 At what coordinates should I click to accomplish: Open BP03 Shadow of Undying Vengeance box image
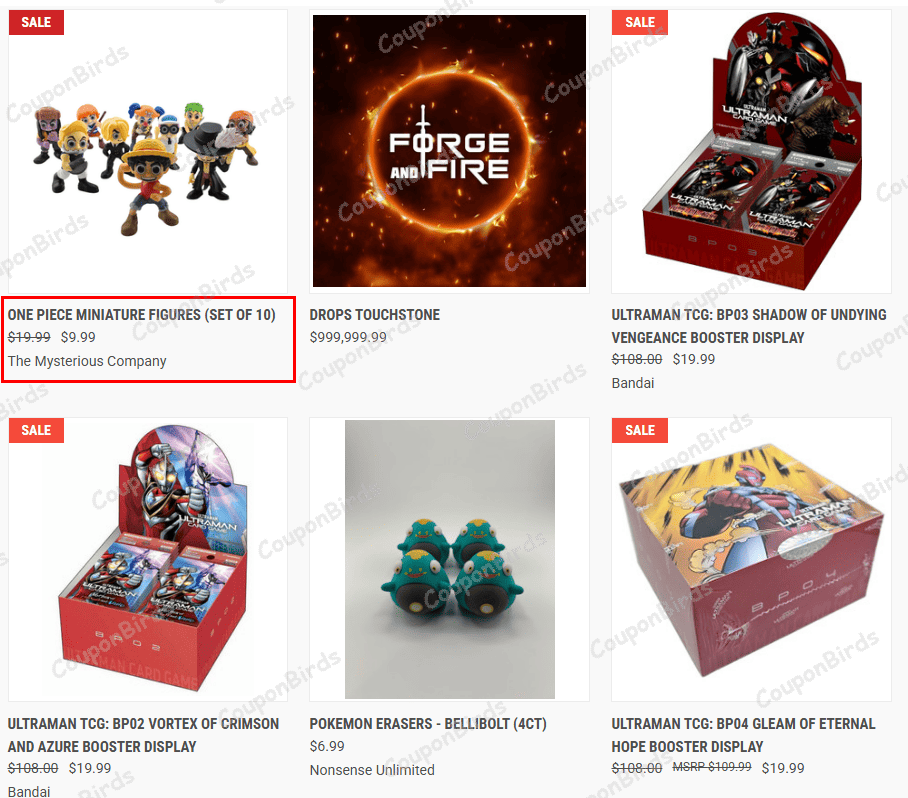(x=752, y=151)
